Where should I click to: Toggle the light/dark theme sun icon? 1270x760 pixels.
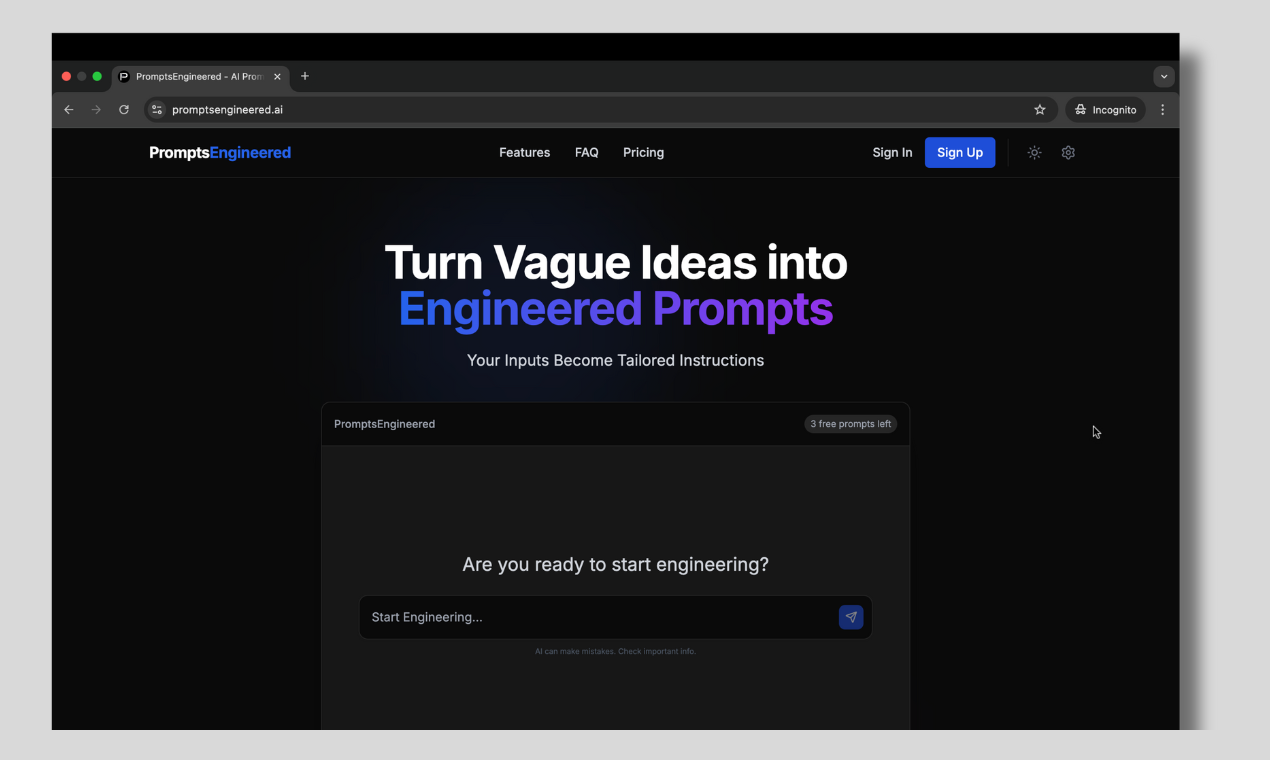(x=1034, y=153)
